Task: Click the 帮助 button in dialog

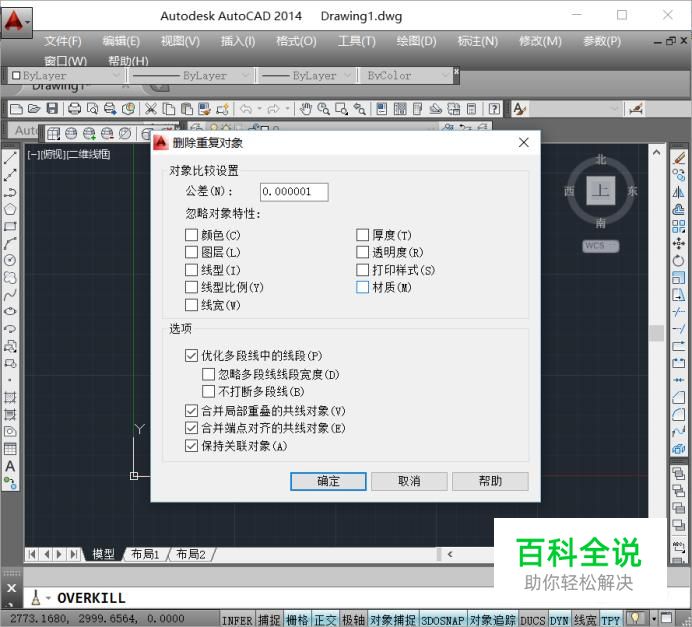Action: (490, 481)
